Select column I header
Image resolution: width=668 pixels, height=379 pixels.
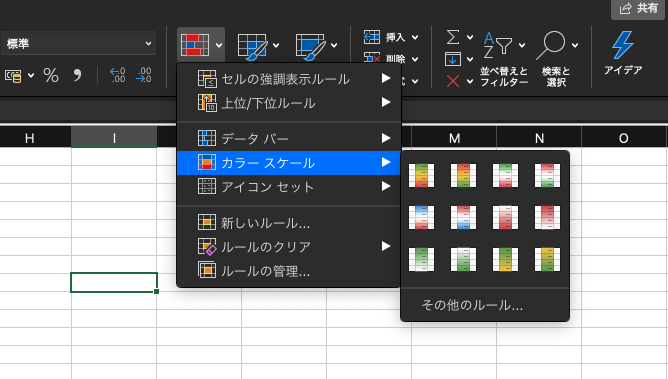pyautogui.click(x=114, y=138)
